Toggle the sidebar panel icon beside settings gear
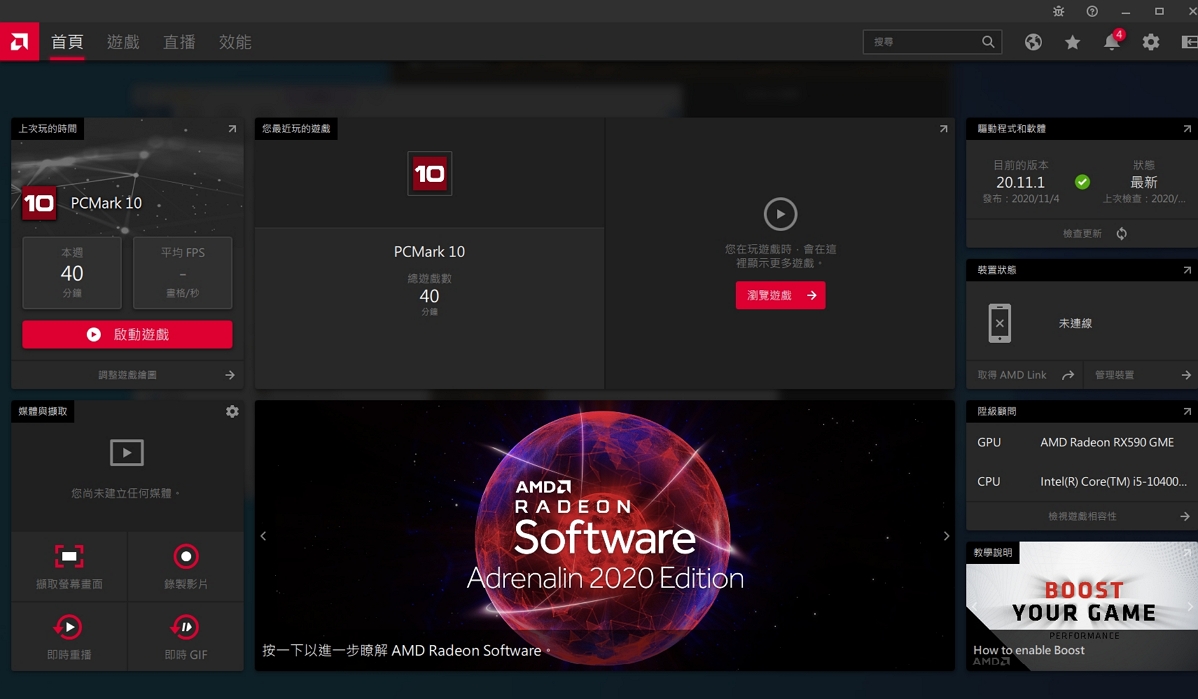Viewport: 1198px width, 699px height. (1190, 42)
